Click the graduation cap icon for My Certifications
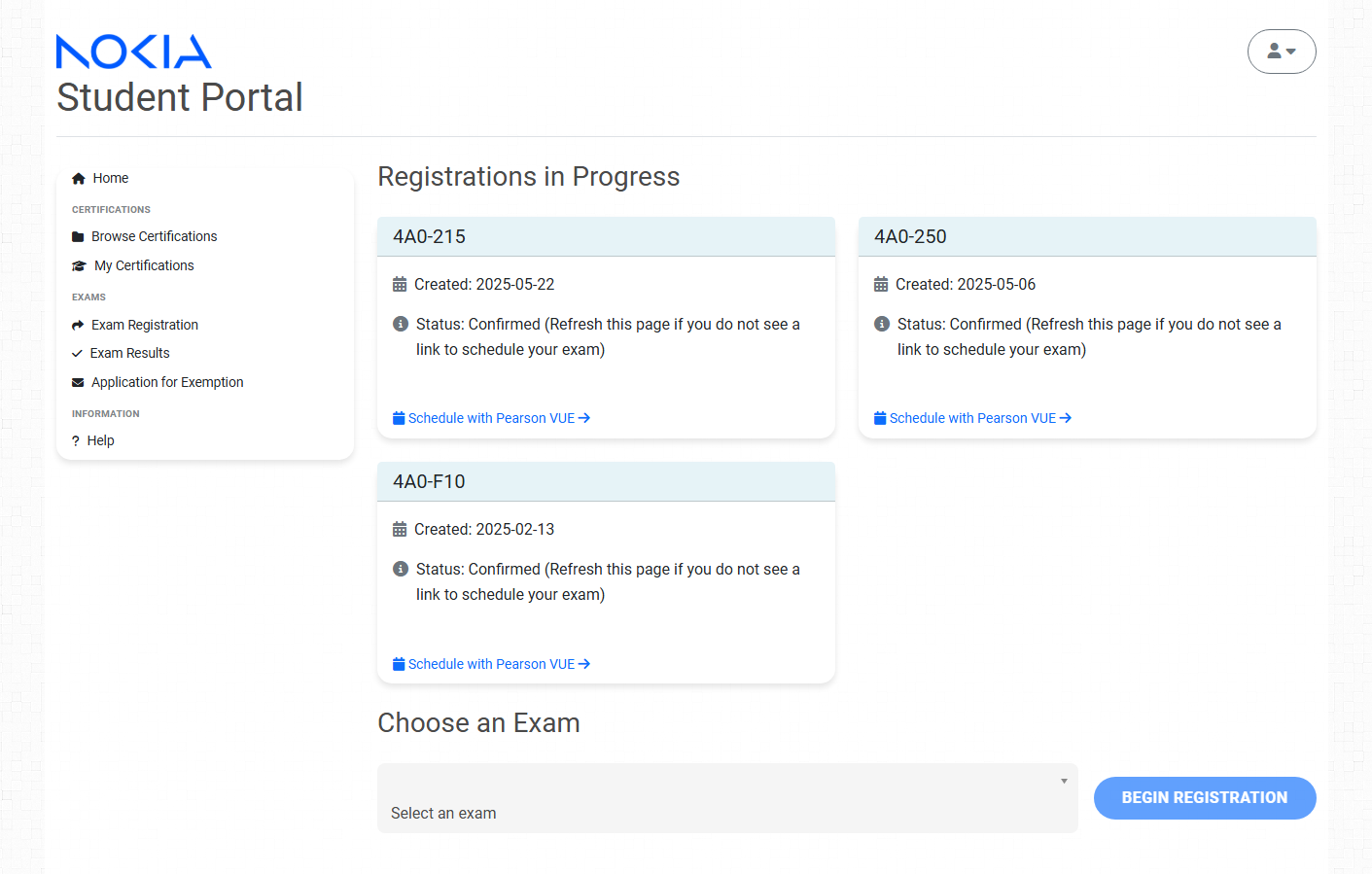The height and width of the screenshot is (874, 1372). point(79,266)
